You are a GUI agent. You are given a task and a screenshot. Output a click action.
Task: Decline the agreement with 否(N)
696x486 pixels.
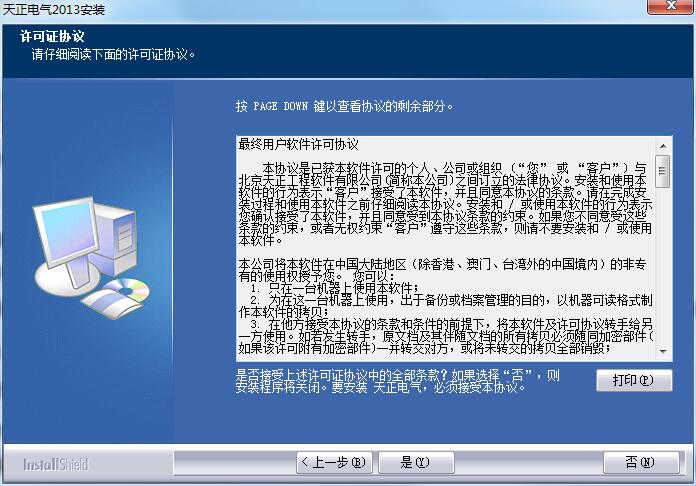tap(641, 462)
